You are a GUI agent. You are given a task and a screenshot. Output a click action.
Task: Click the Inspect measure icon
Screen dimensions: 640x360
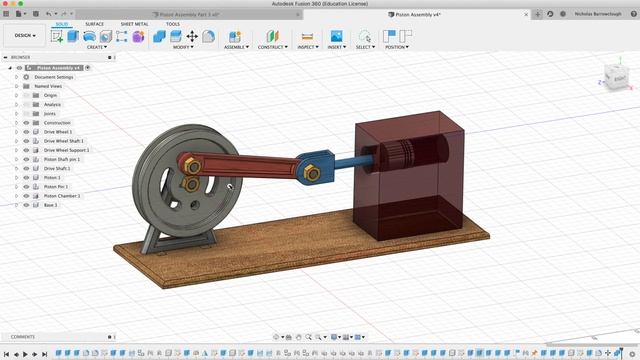[x=307, y=36]
